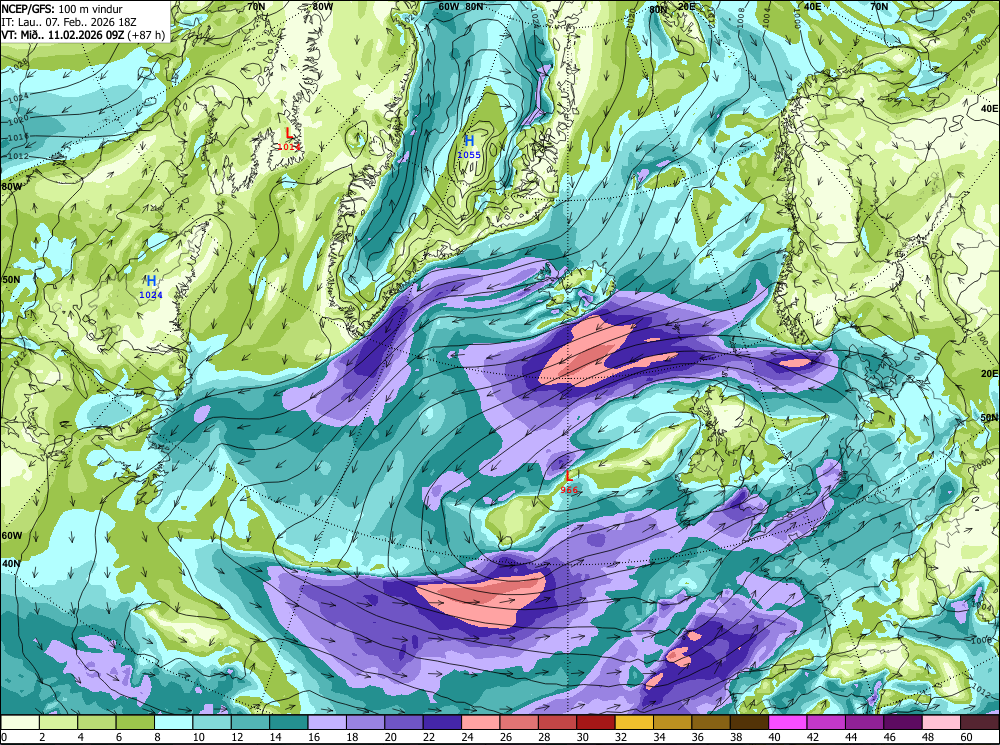Click the '50N' label on the left edge

pos(11,279)
